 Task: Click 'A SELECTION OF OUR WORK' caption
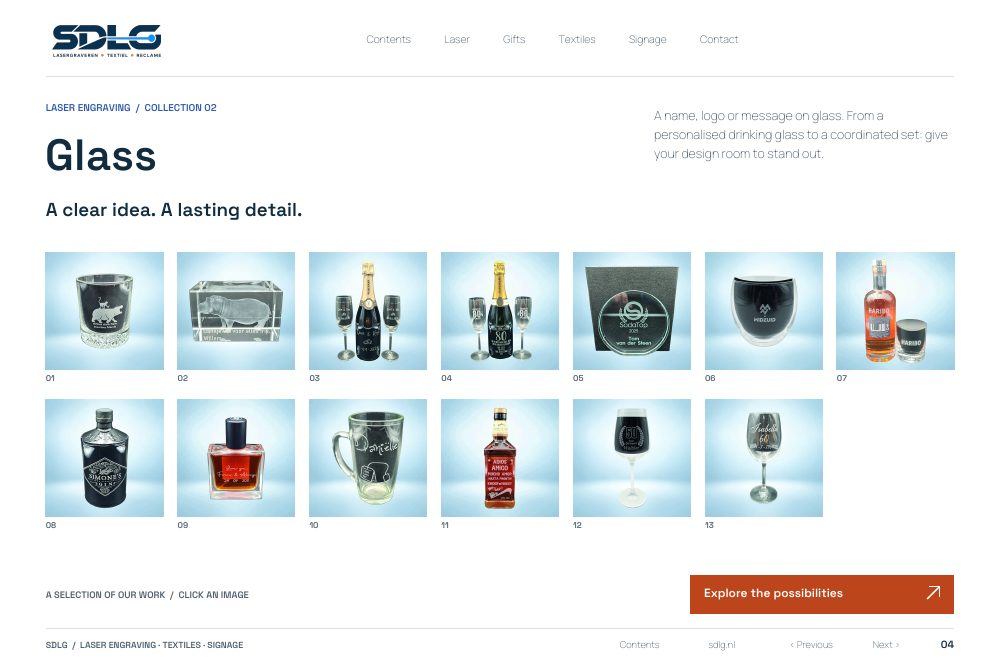click(x=105, y=595)
